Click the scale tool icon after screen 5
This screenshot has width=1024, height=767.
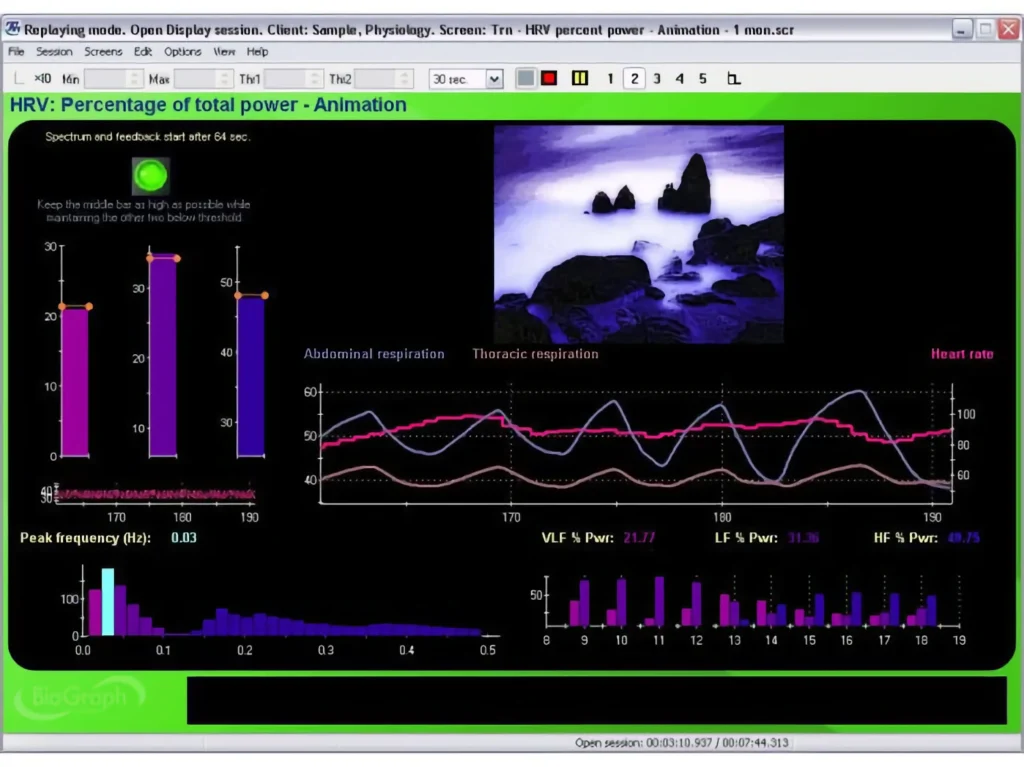(734, 79)
